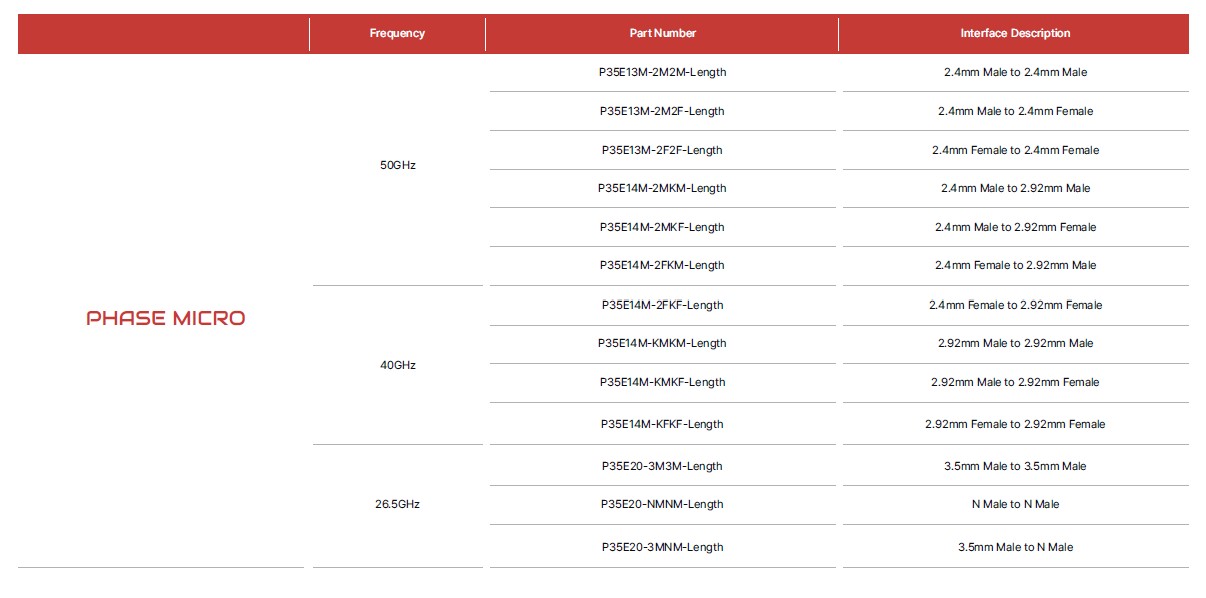Select the Interface Description column header
This screenshot has width=1206, height=598.
tap(1015, 33)
